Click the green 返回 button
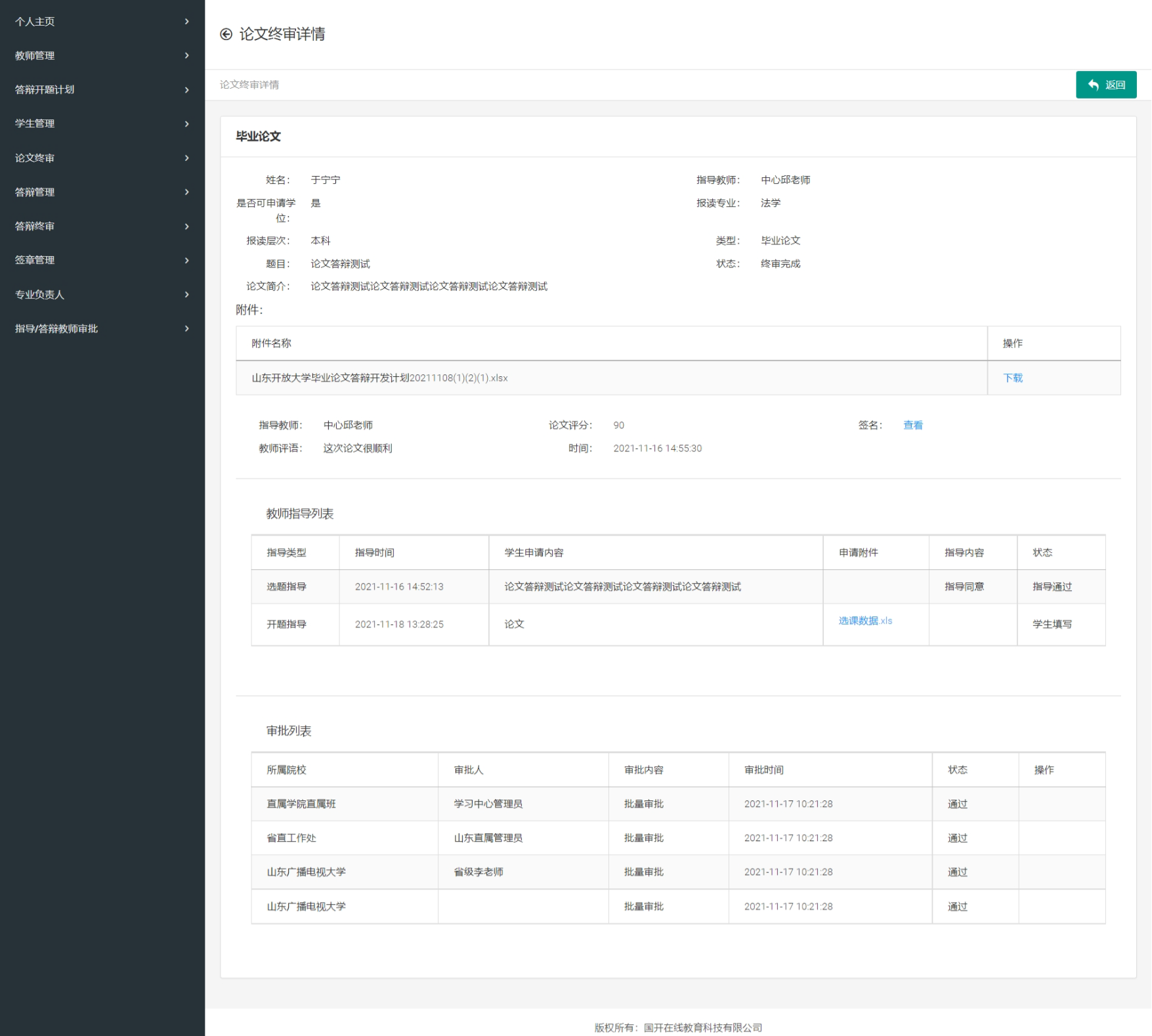Screen dimensions: 1152x1036 (1106, 85)
